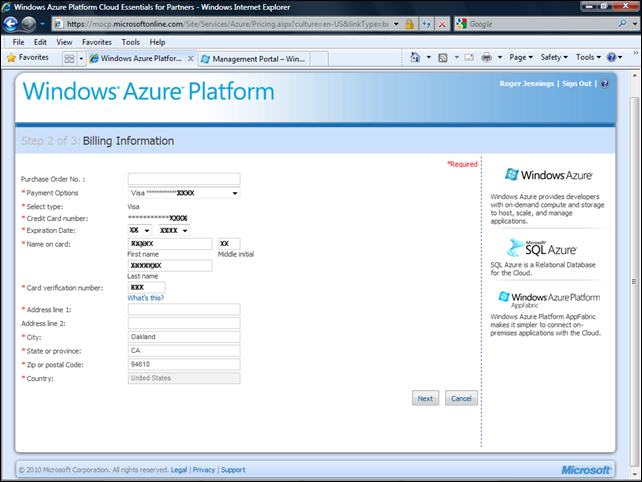
Task: Click the State or province field
Action: pyautogui.click(x=184, y=351)
